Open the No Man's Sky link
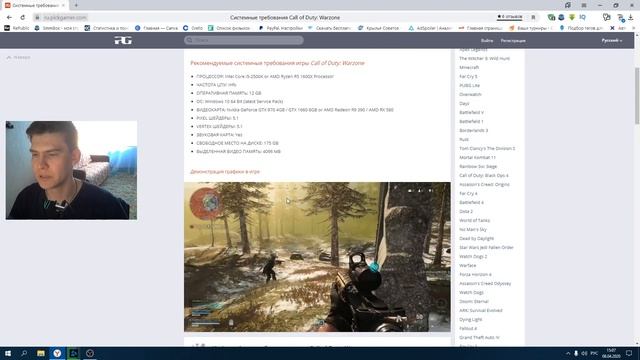 point(473,229)
